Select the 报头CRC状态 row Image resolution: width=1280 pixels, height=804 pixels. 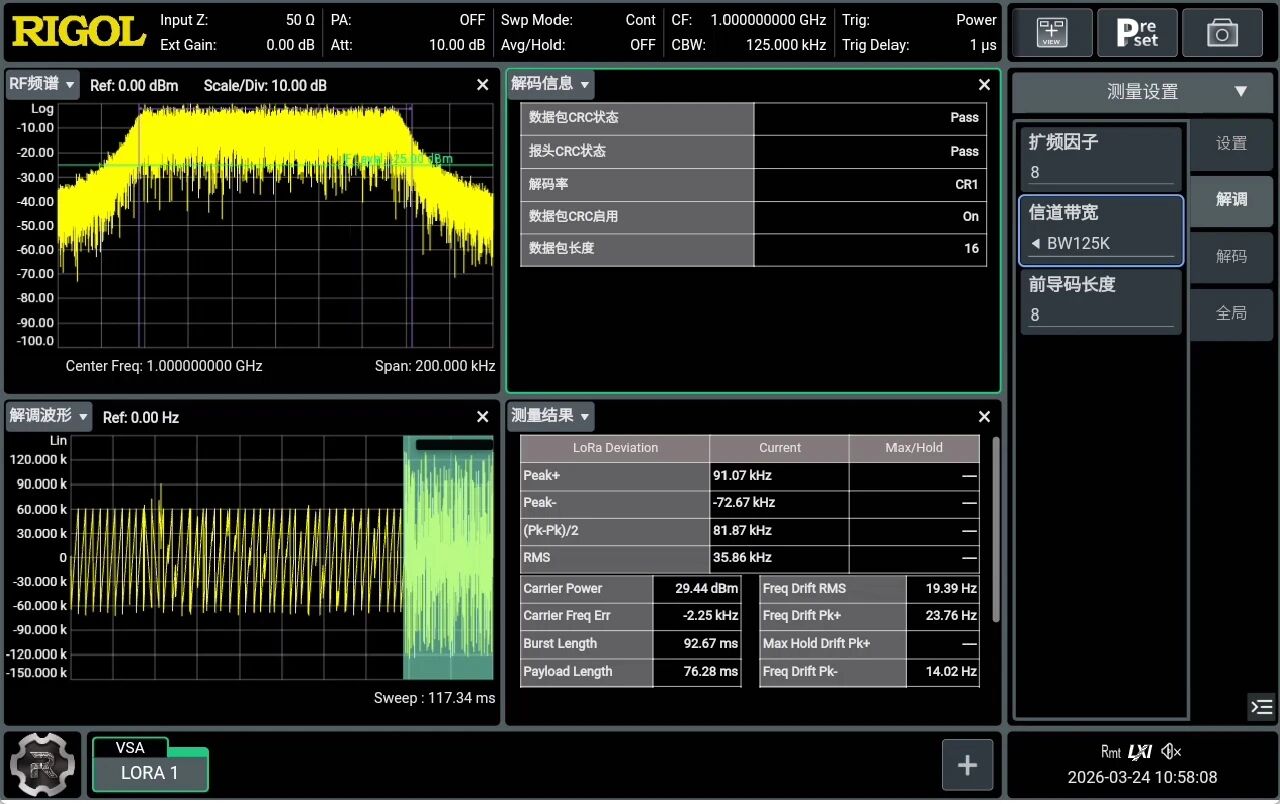(754, 151)
